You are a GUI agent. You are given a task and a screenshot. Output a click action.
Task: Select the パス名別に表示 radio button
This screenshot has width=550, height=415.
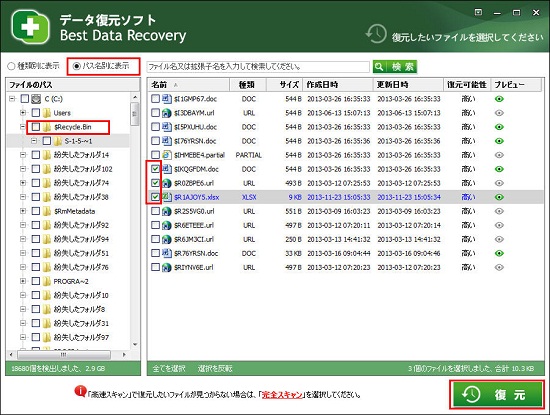pyautogui.click(x=76, y=66)
